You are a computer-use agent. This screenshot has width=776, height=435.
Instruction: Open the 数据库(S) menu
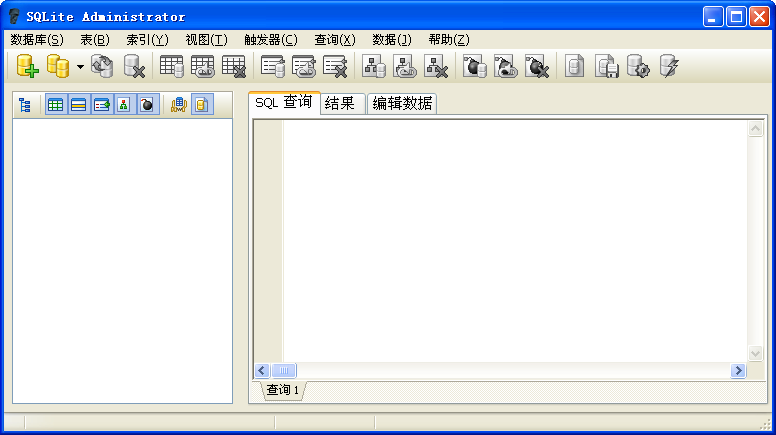(36, 40)
